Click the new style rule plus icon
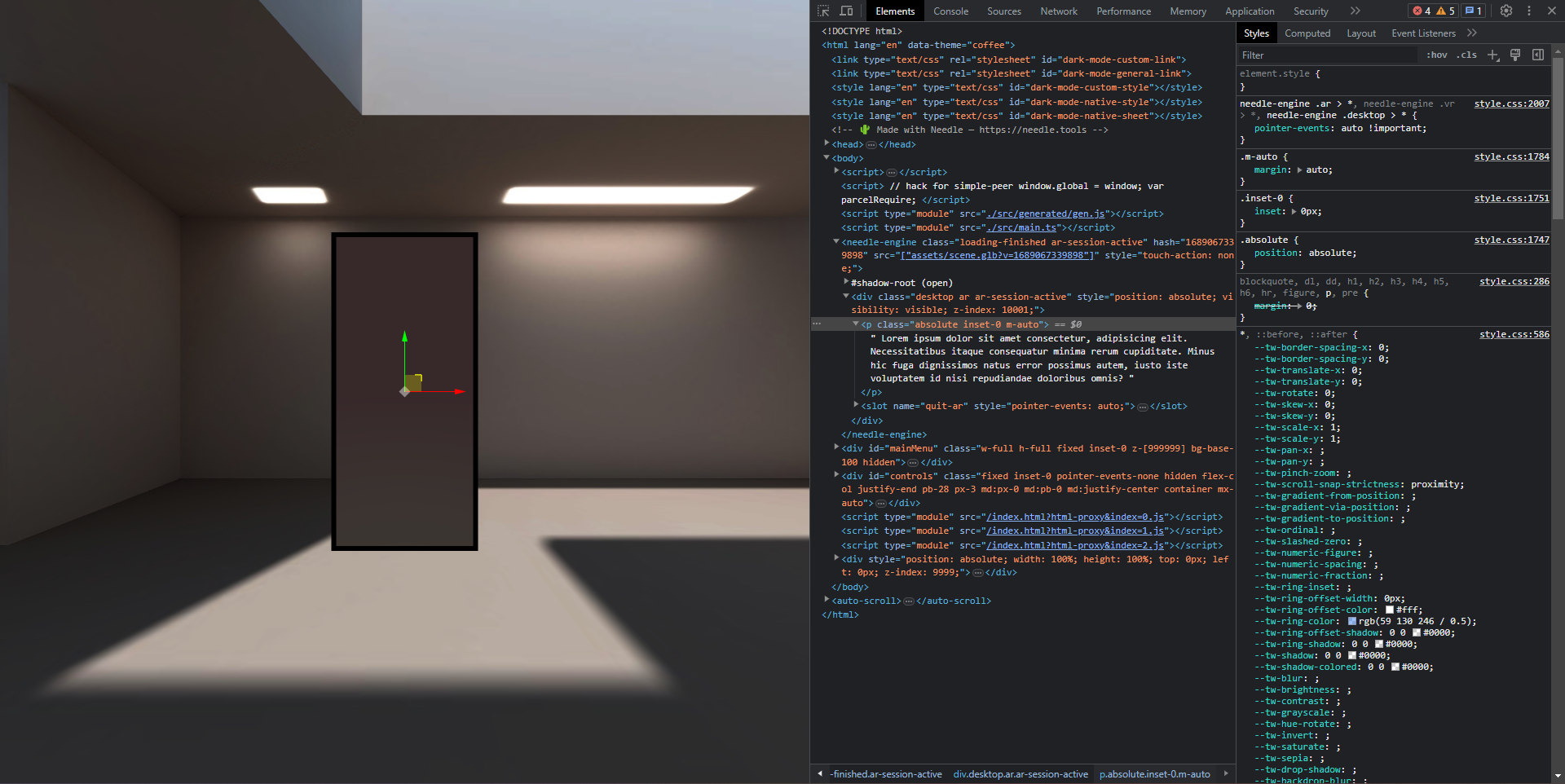The width and height of the screenshot is (1565, 784). pyautogui.click(x=1492, y=55)
